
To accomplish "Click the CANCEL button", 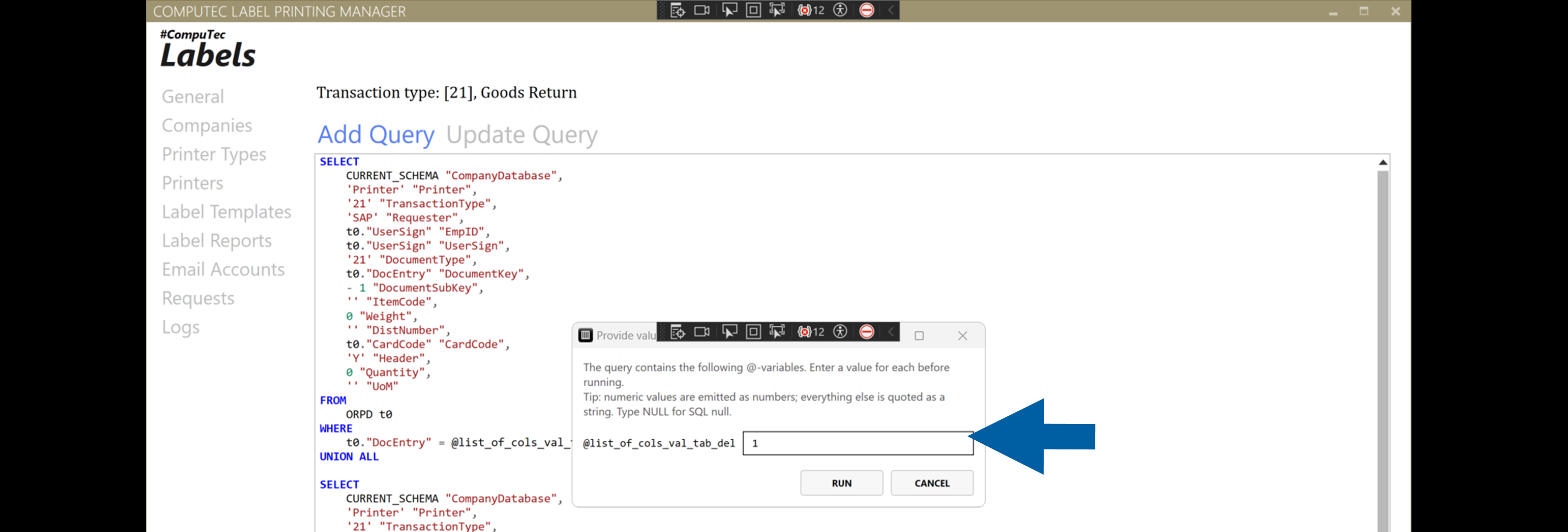I will pos(932,483).
